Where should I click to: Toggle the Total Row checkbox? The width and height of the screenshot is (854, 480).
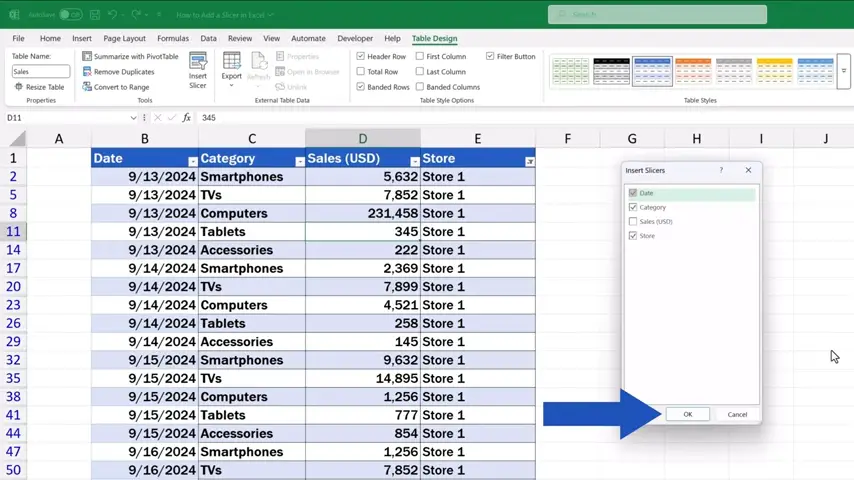[x=361, y=72]
